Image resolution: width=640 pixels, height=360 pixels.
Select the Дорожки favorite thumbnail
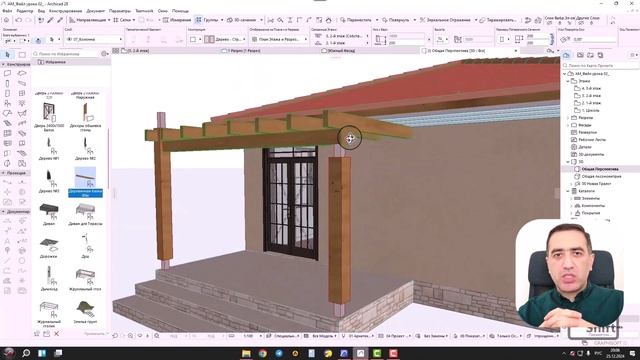49,244
